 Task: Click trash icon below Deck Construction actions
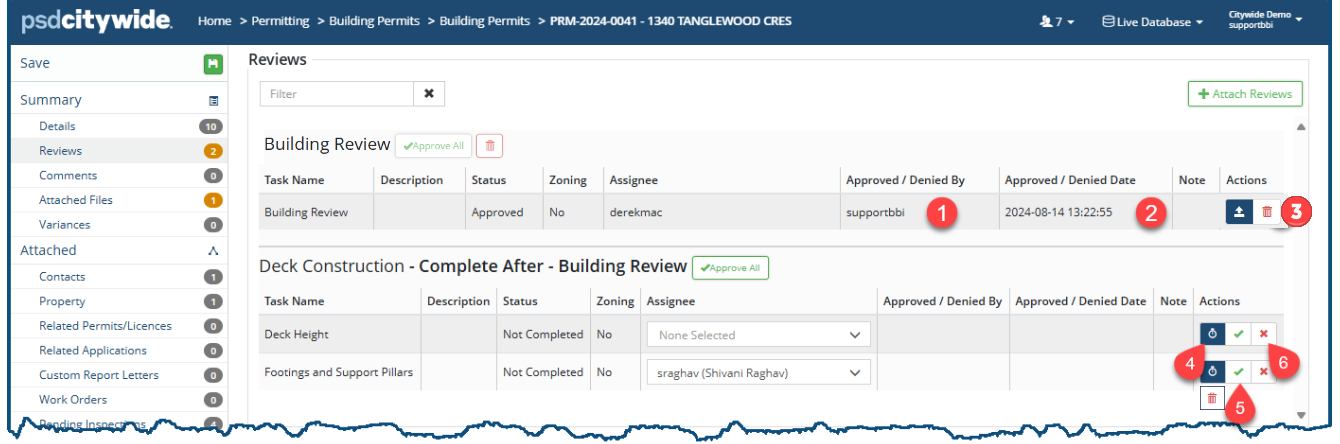pyautogui.click(x=1212, y=398)
